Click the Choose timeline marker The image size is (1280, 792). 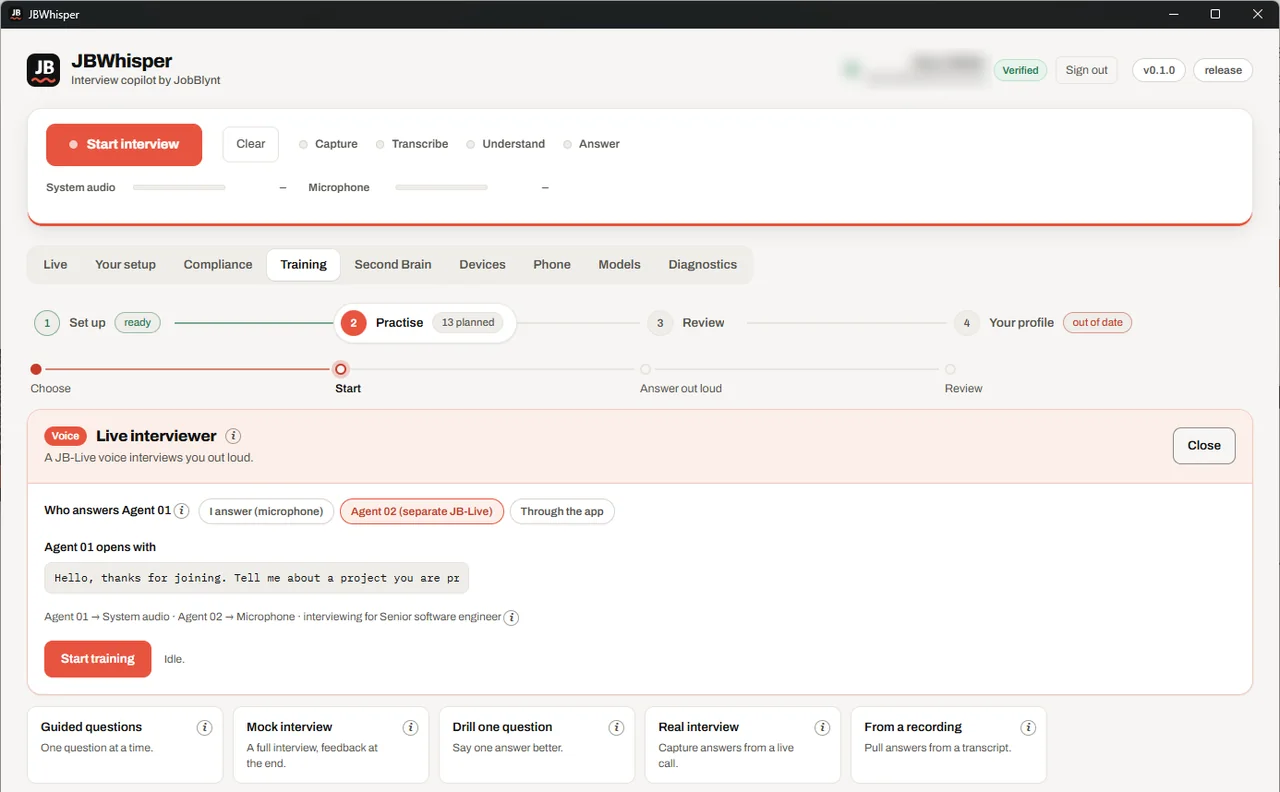pyautogui.click(x=36, y=369)
